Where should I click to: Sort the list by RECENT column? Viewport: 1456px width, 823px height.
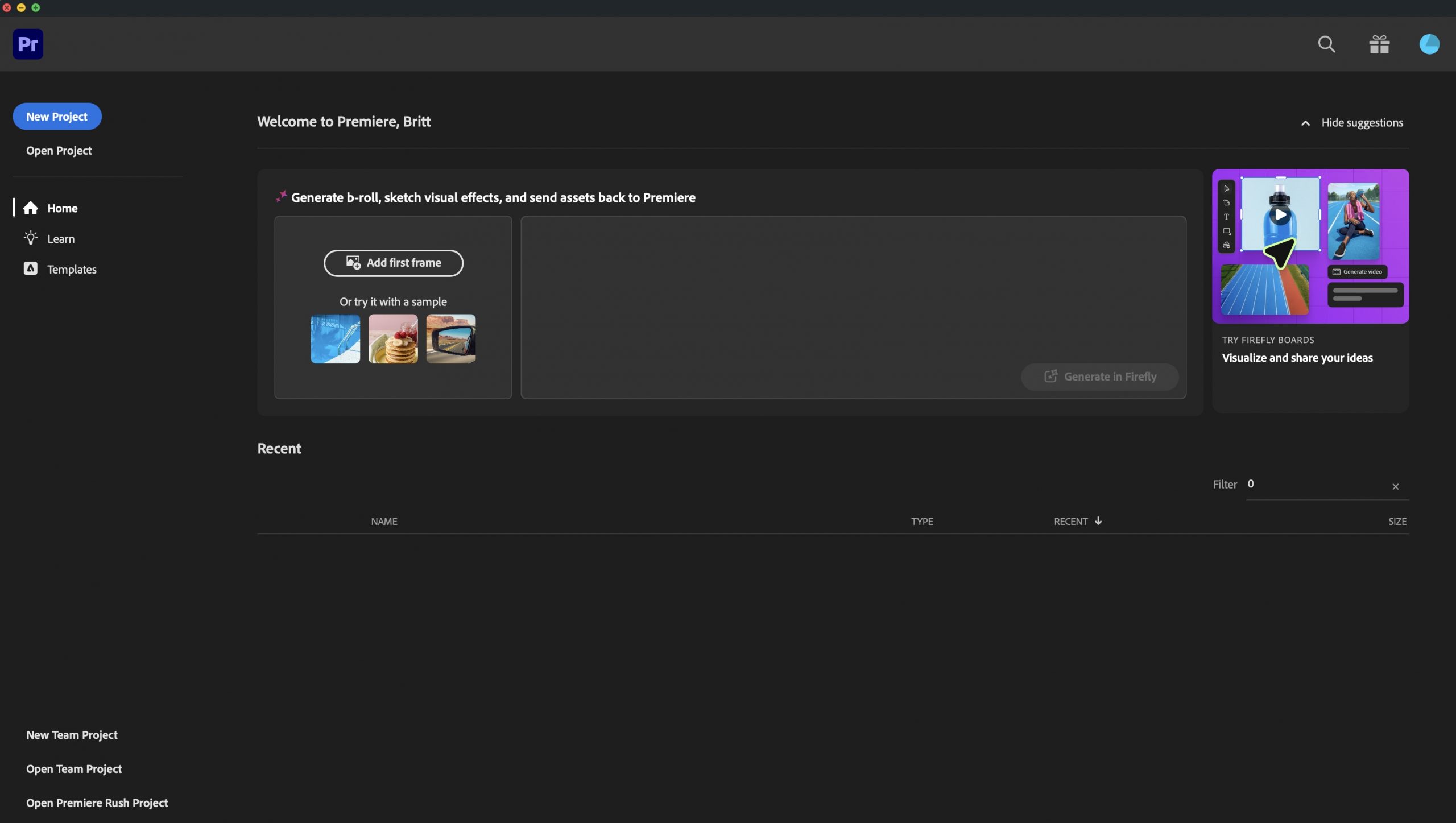point(1071,522)
